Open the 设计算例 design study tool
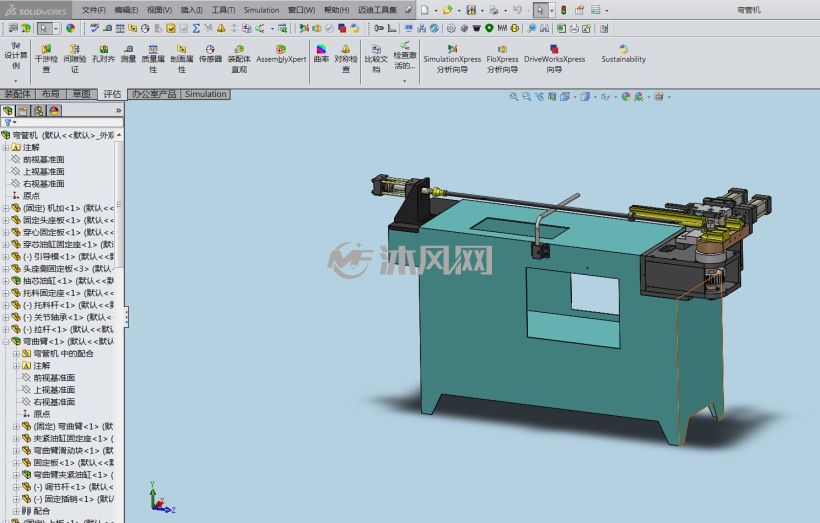Viewport: 820px width, 523px height. pyautogui.click(x=16, y=55)
